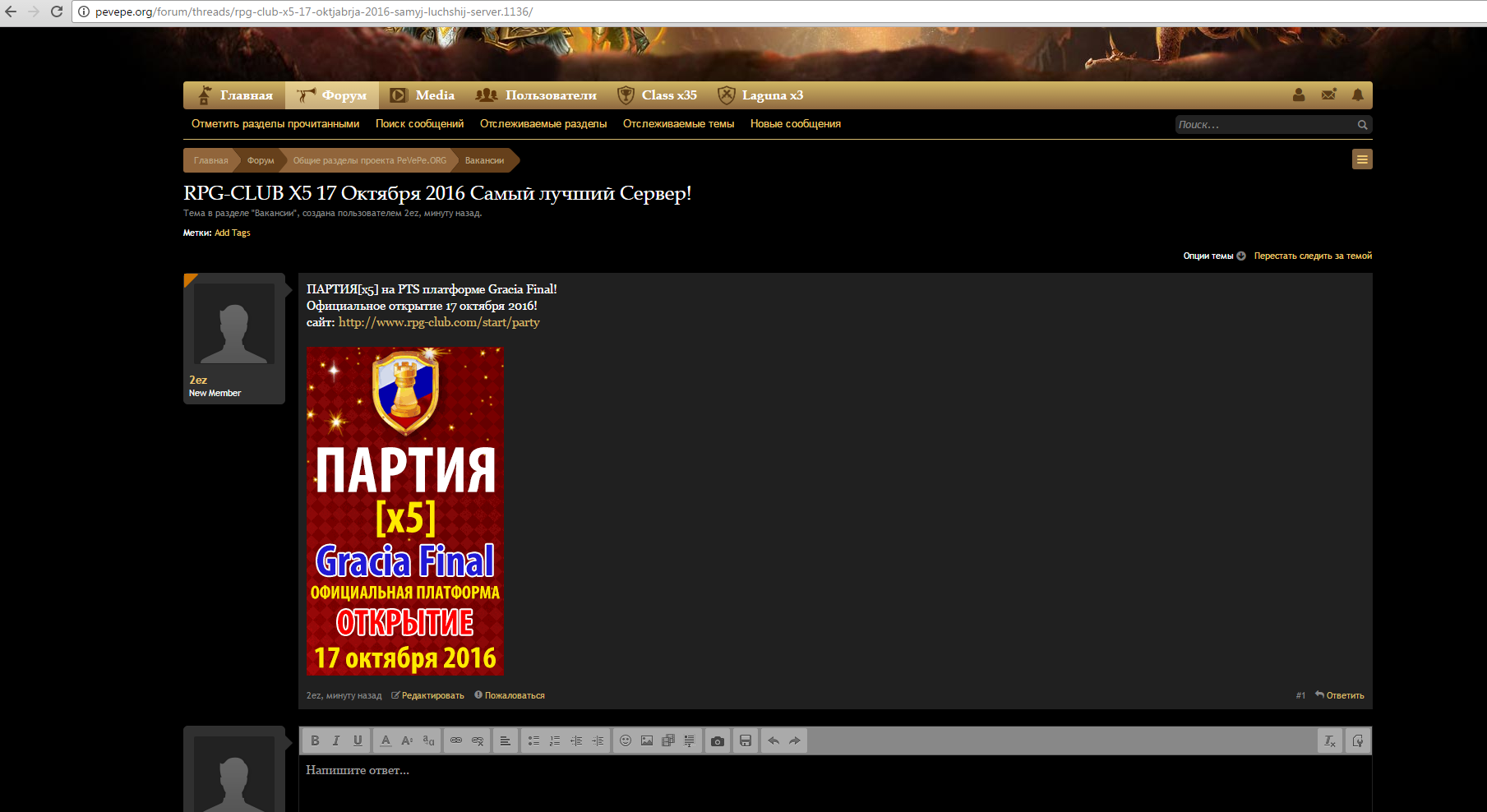Insert an unordered bullet list
The image size is (1487, 812).
coord(533,740)
